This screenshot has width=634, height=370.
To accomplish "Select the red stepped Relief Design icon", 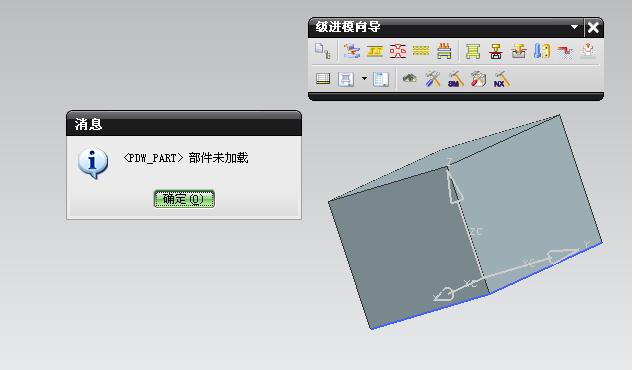I will 565,51.
